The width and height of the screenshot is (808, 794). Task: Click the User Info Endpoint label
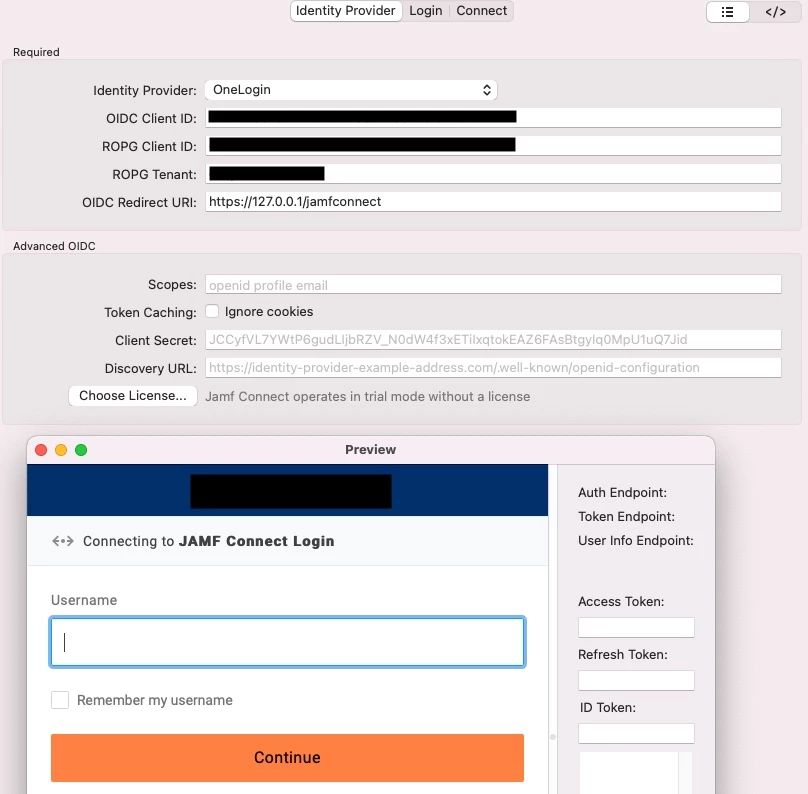click(x=636, y=540)
